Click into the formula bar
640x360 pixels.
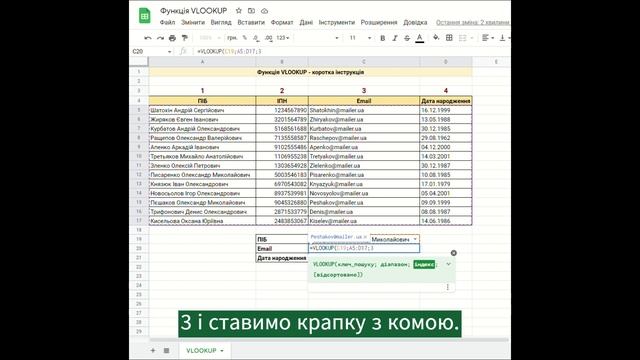[x=351, y=51]
